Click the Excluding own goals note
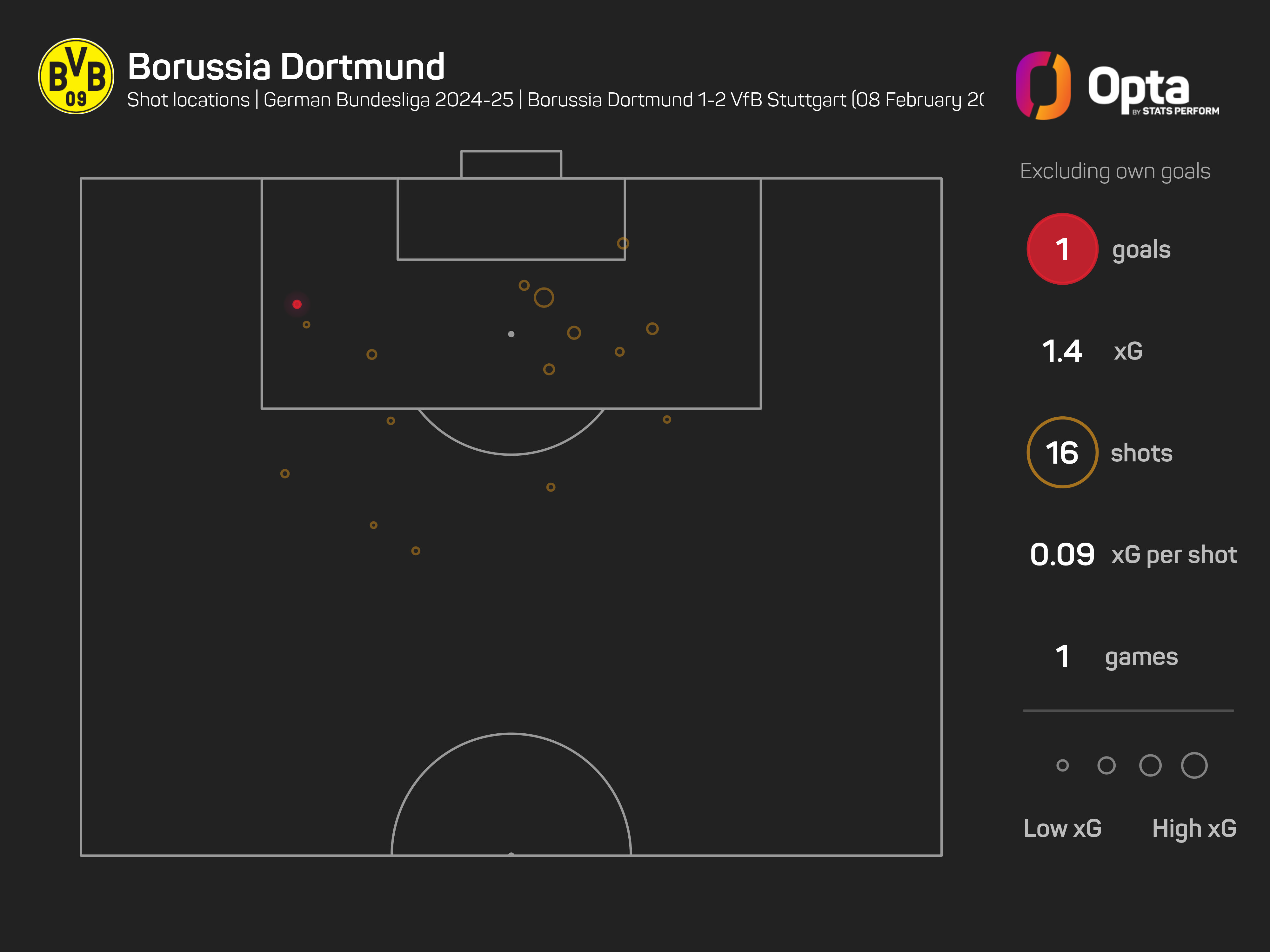The width and height of the screenshot is (1270, 952). point(1115,171)
